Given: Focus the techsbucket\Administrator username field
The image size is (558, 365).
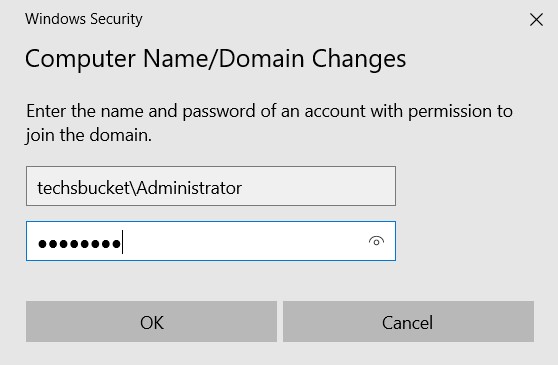Looking at the screenshot, I should point(211,186).
